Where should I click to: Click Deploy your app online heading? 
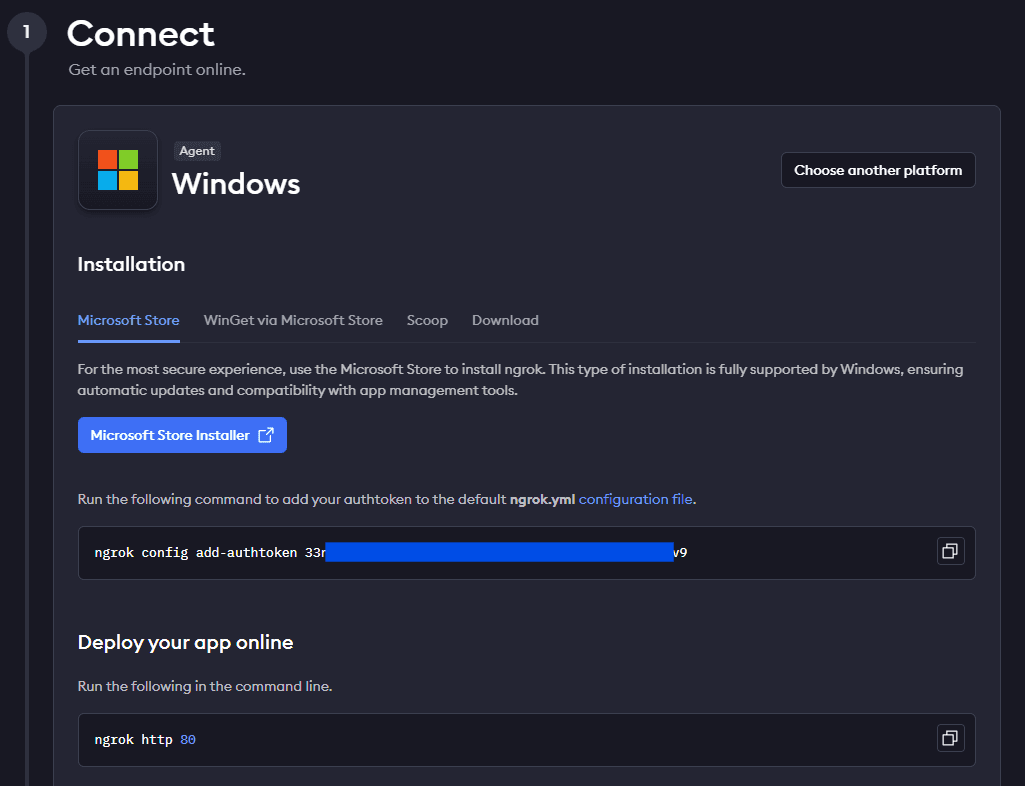point(185,643)
